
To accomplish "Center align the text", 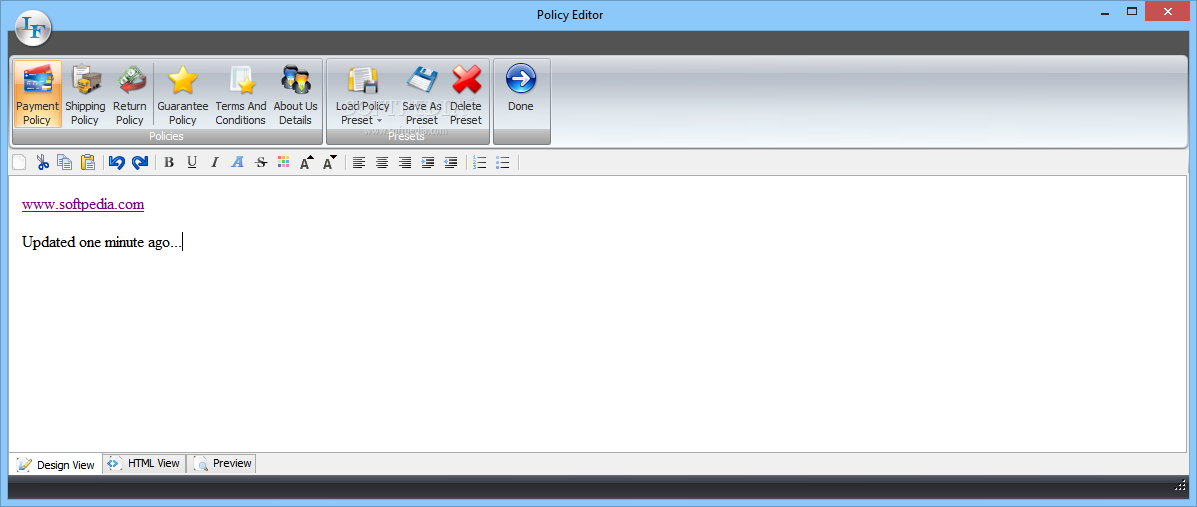I will coord(382,162).
